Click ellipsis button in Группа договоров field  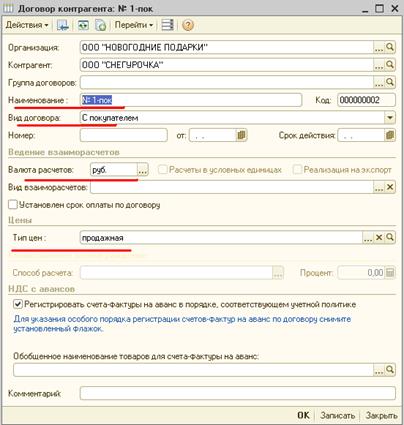click(378, 82)
